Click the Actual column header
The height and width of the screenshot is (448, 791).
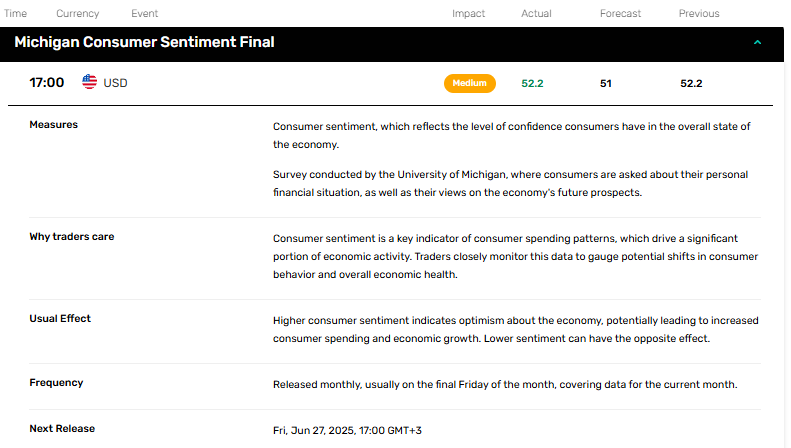(536, 14)
